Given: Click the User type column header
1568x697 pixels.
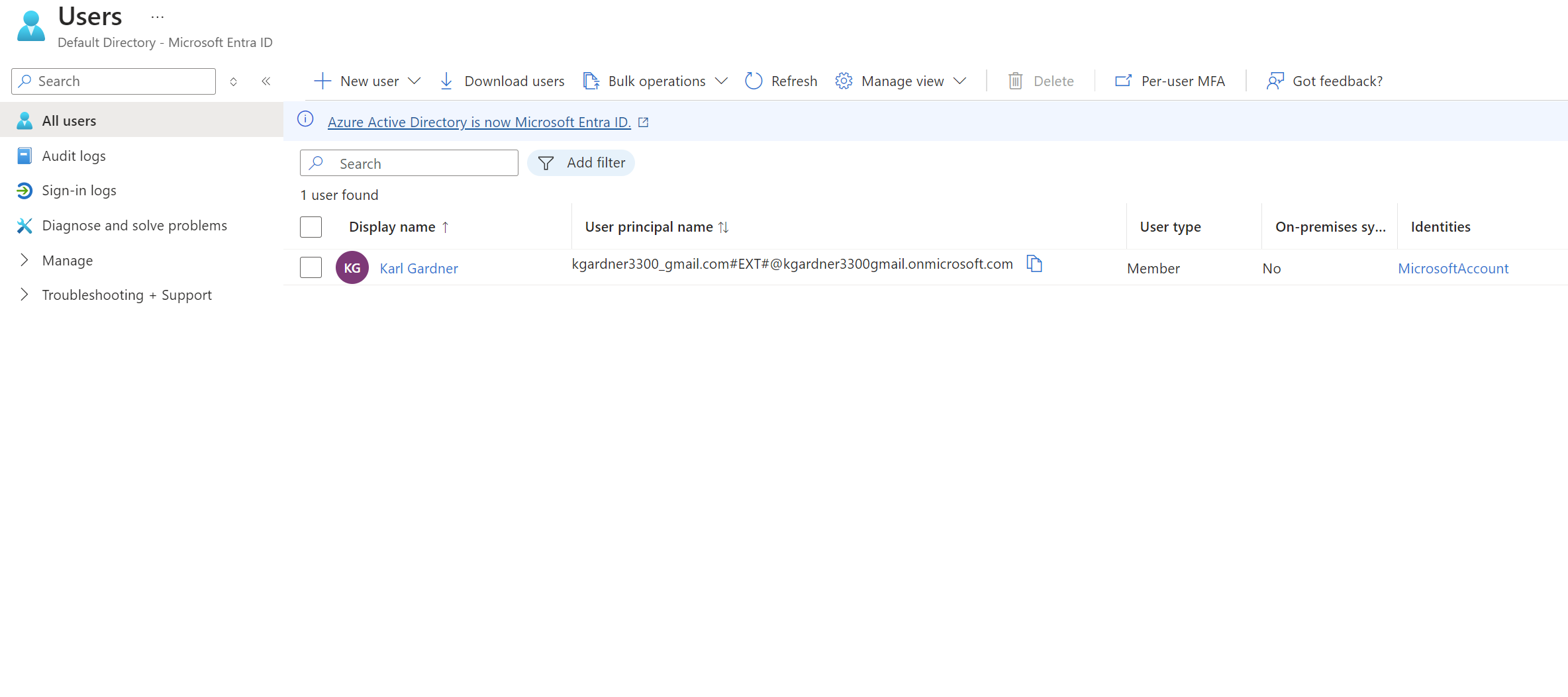Looking at the screenshot, I should click(x=1170, y=227).
